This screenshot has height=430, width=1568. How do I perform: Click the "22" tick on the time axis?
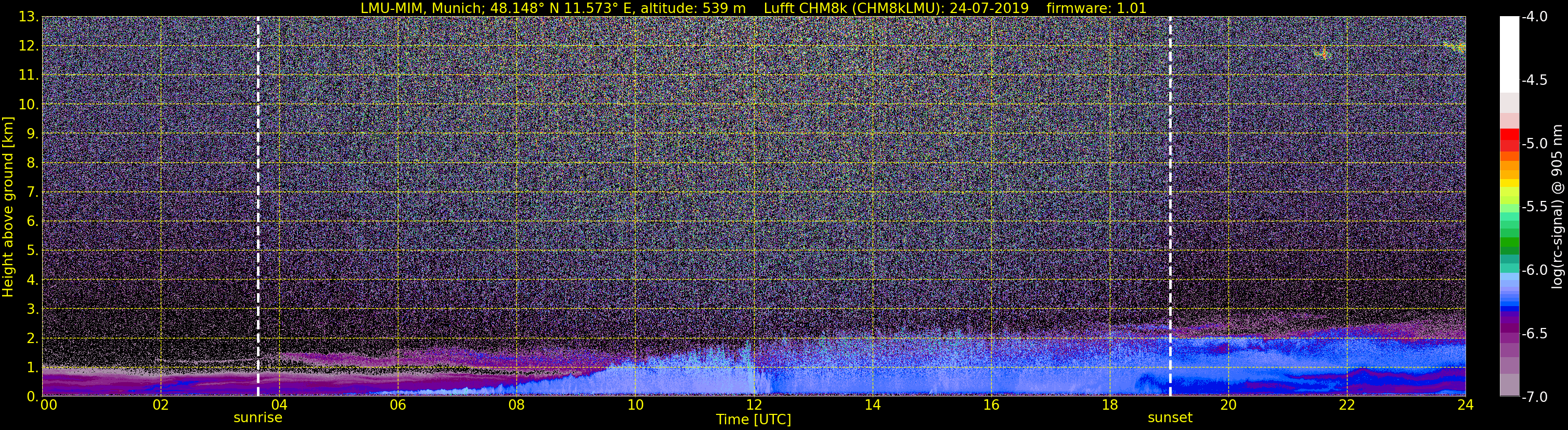click(1347, 405)
